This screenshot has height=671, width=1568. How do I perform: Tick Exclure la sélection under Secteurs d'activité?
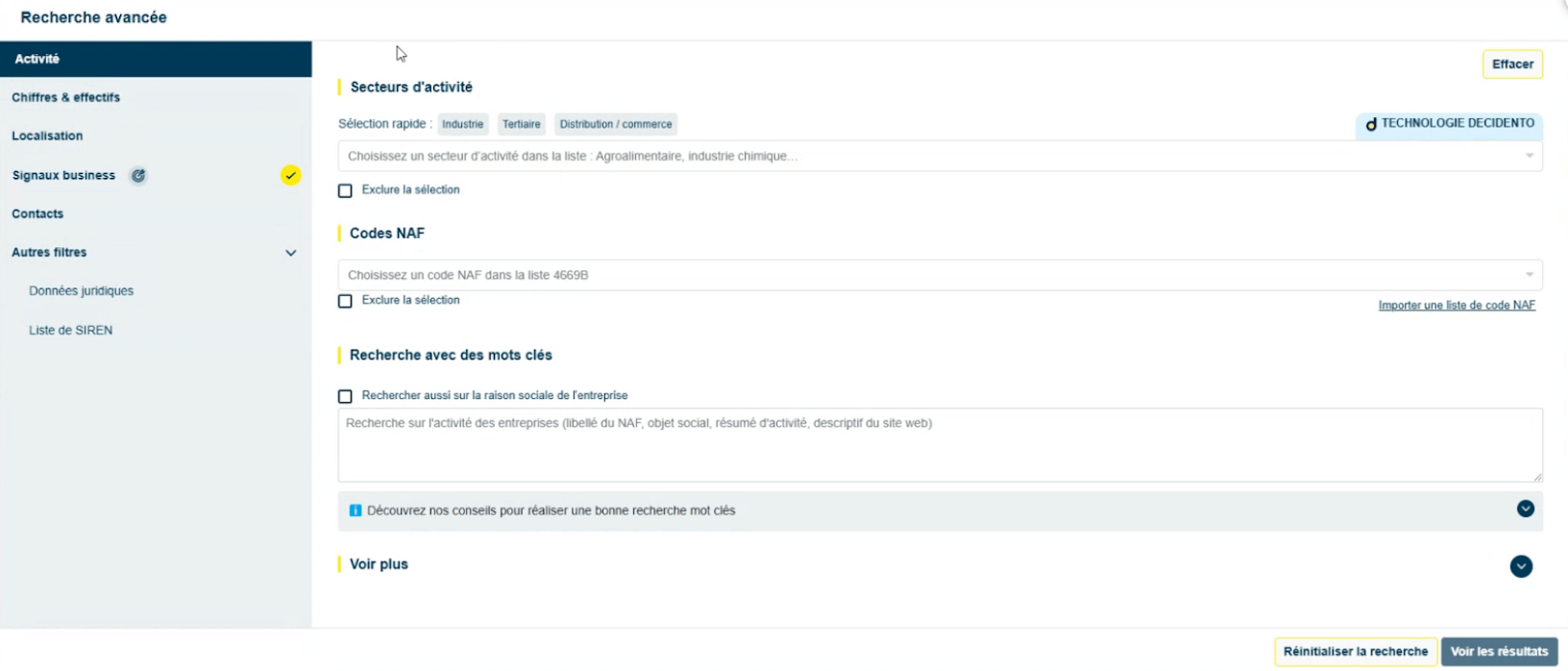[x=345, y=190]
